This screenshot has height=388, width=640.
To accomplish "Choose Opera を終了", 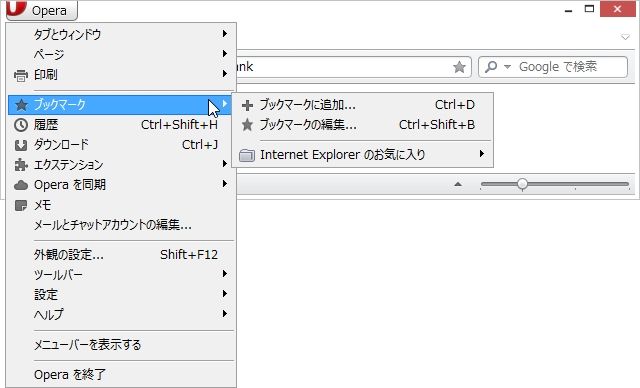I will coord(121,375).
